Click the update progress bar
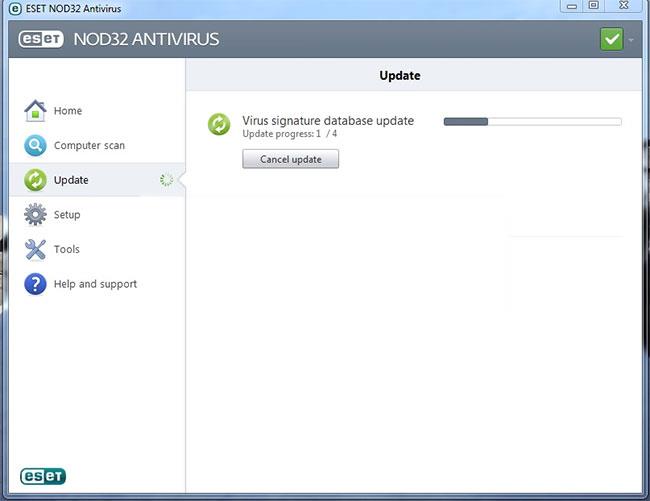650x501 pixels. point(533,122)
